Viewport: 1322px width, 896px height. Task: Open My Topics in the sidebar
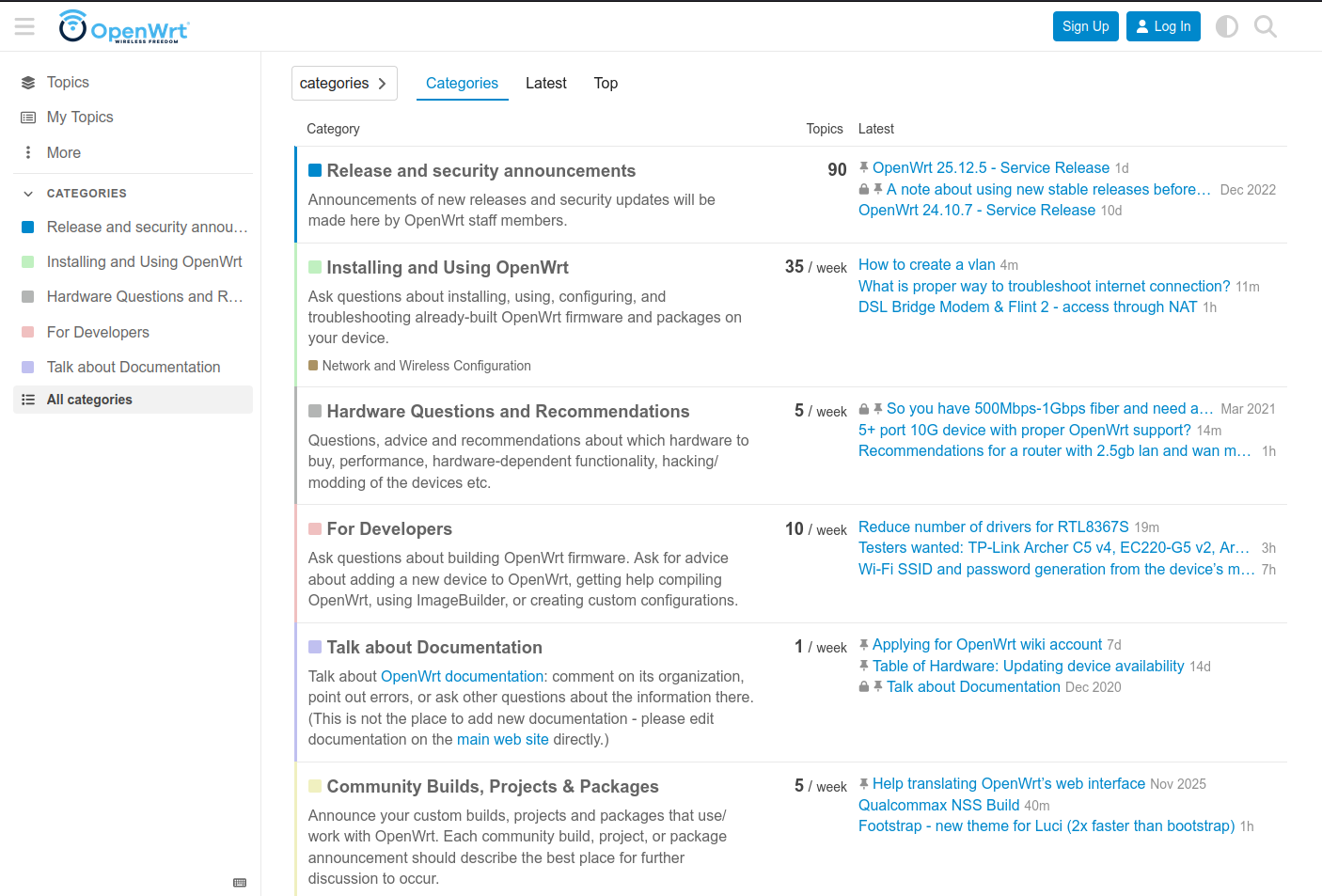click(80, 118)
